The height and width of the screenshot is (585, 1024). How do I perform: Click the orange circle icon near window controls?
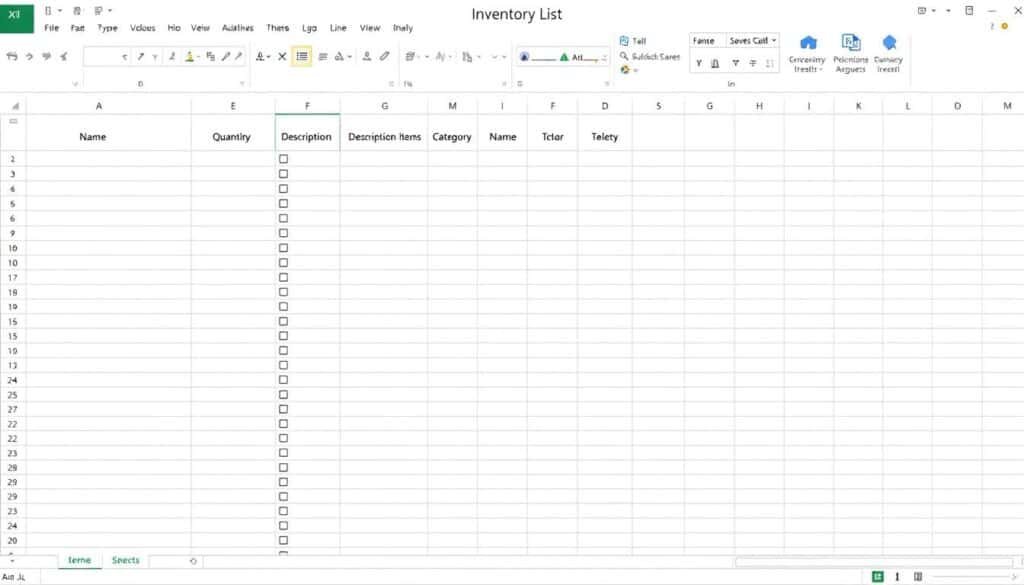[x=1005, y=26]
